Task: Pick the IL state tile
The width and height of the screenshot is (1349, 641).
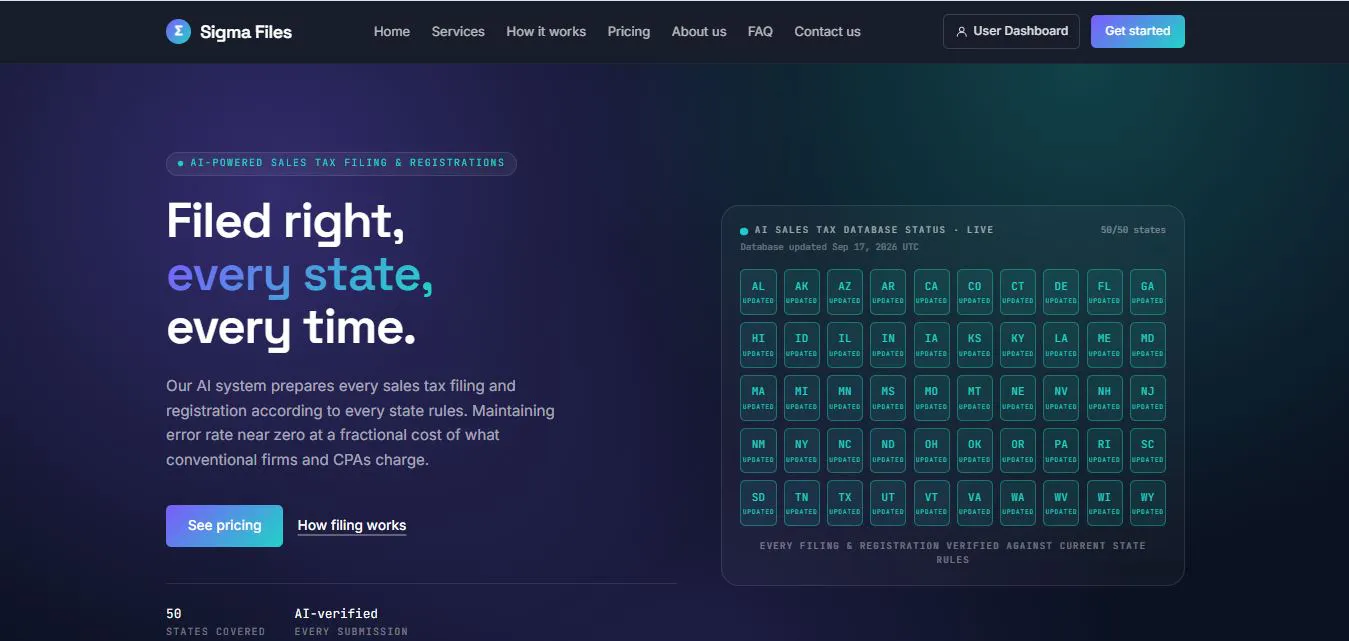Action: click(845, 344)
